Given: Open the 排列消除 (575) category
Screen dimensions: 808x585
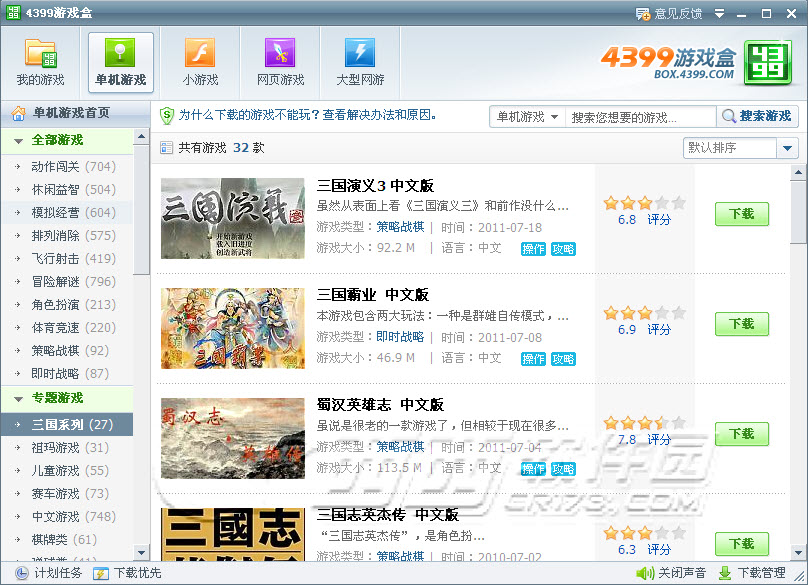Looking at the screenshot, I should coord(67,236).
